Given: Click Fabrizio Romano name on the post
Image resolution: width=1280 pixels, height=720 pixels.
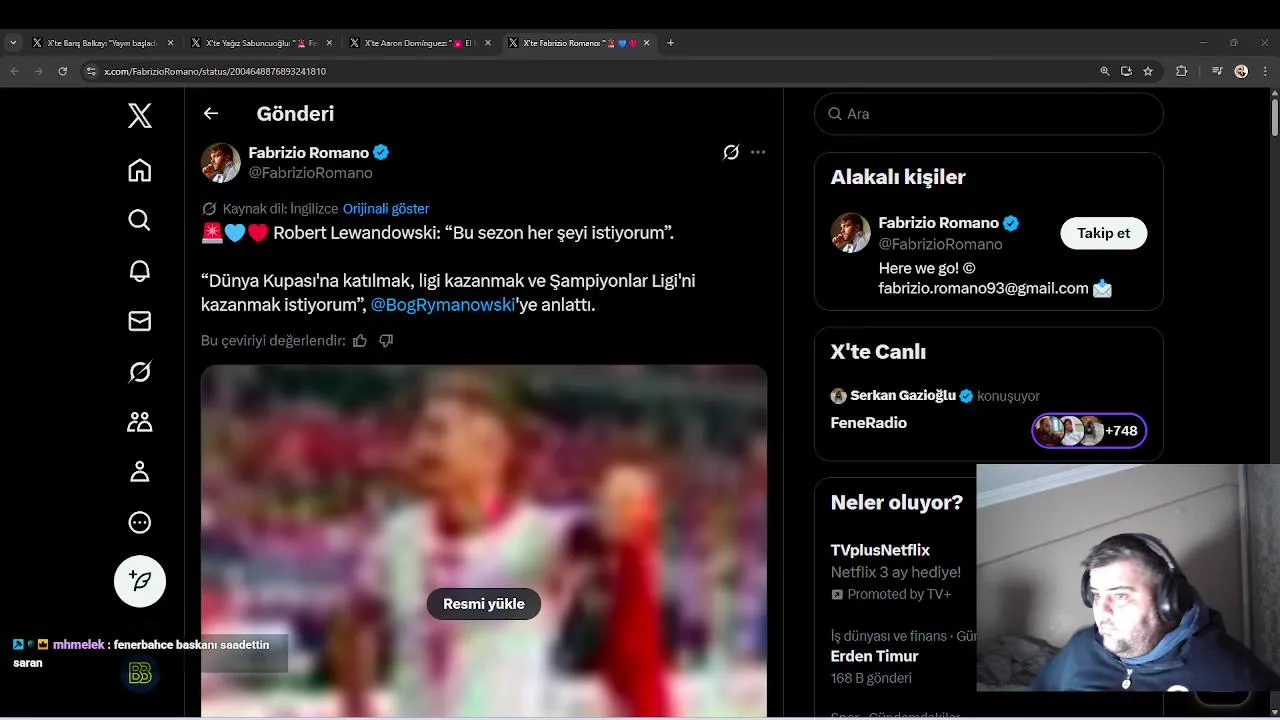Looking at the screenshot, I should click(309, 153).
